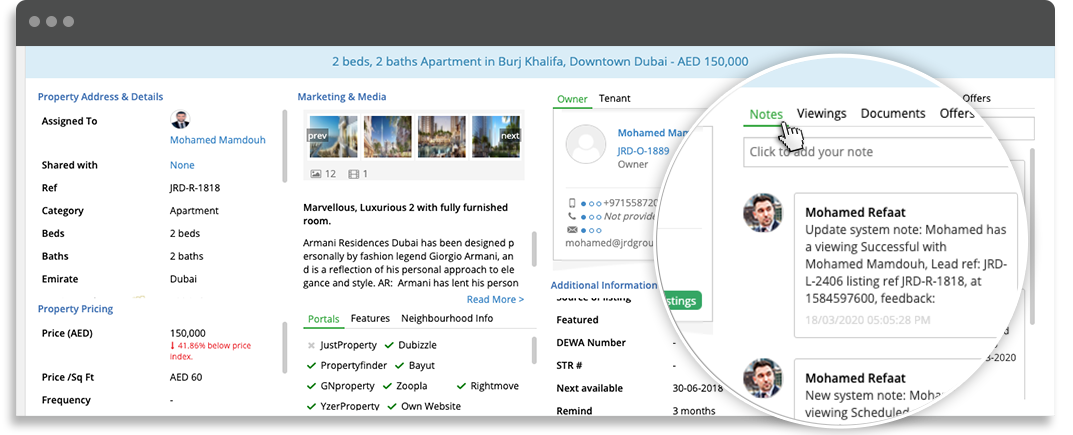Open the second property photo with the tall tower
This screenshot has height=435, width=1073.
[x=387, y=137]
